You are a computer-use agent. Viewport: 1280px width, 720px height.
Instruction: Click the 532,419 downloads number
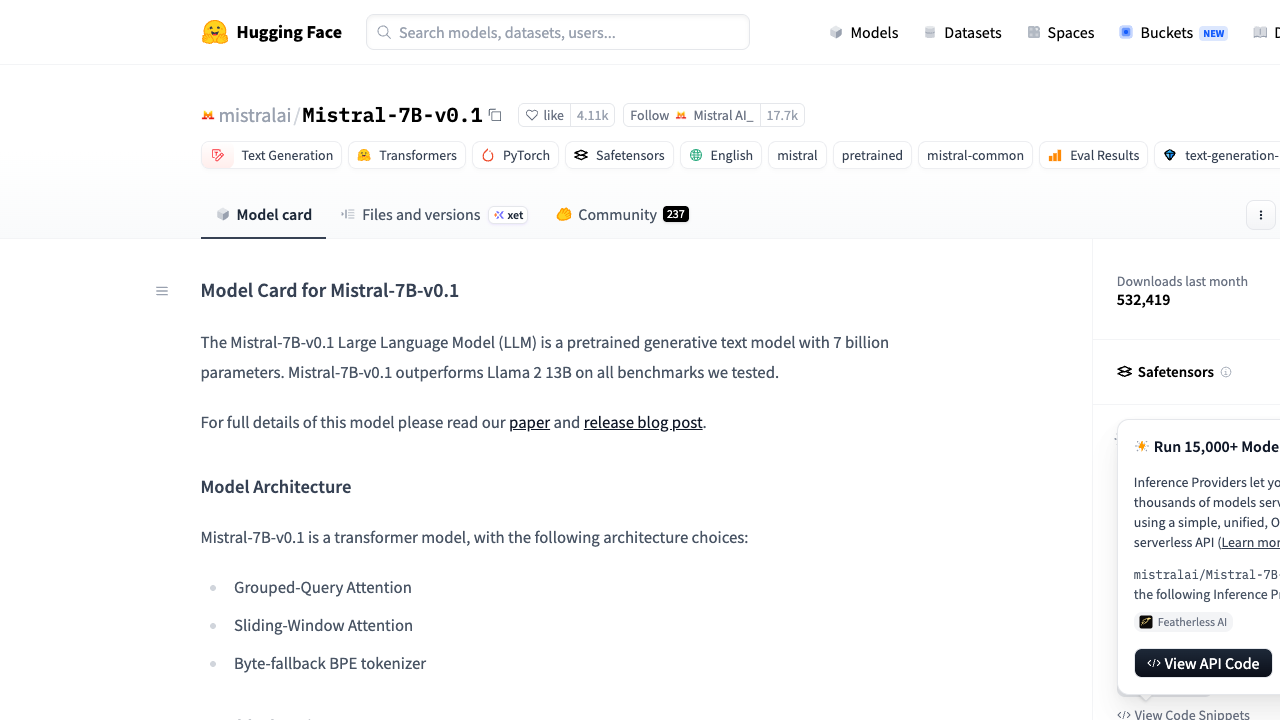[1143, 300]
